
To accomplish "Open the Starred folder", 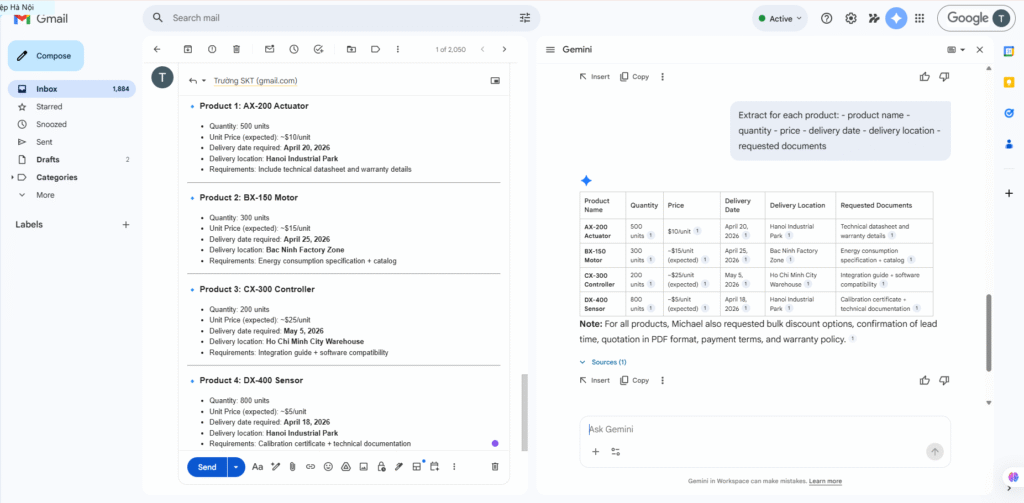I will (49, 106).
